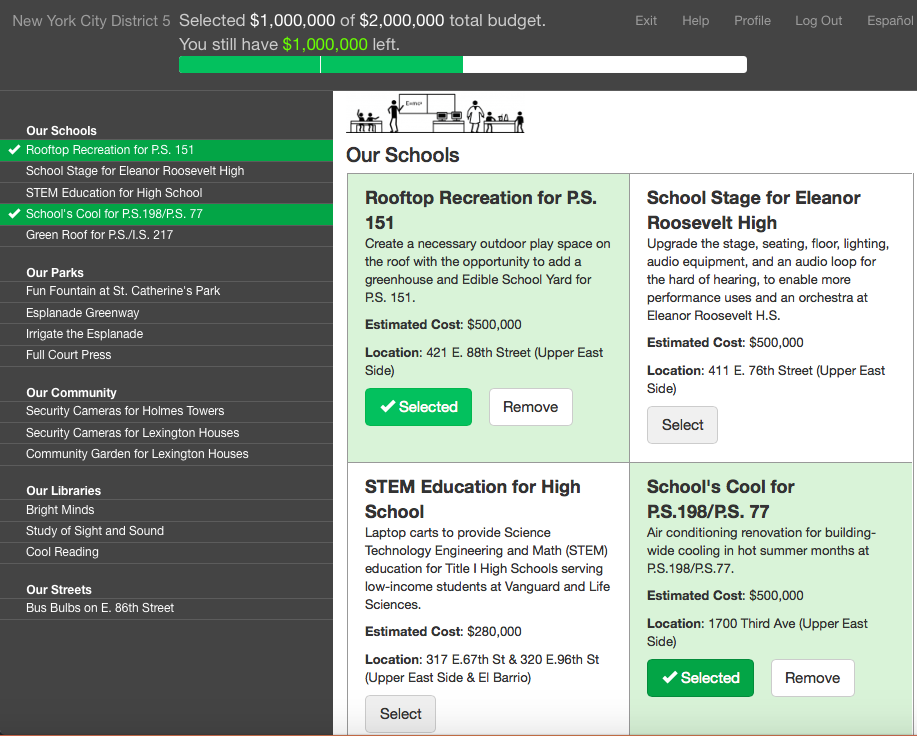Click Log Out
Screen dimensions: 917x736
point(818,20)
